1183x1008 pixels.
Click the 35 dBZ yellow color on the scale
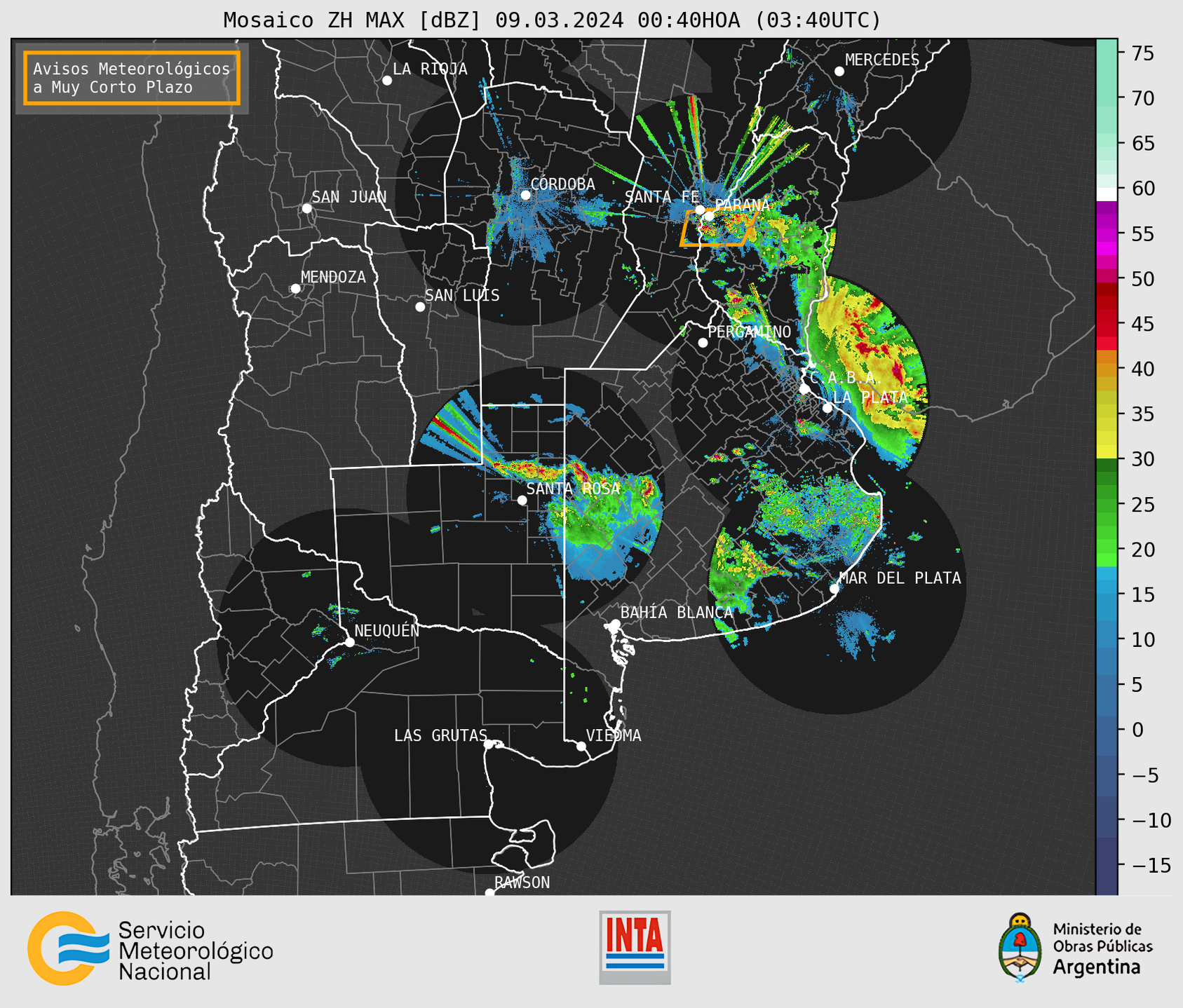(1107, 414)
